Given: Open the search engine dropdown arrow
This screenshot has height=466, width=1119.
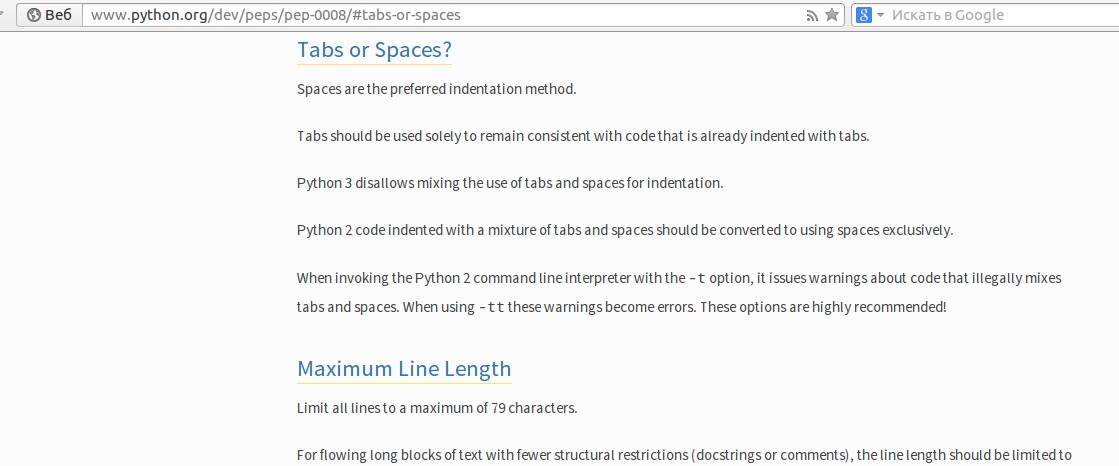Looking at the screenshot, I should pyautogui.click(x=880, y=15).
